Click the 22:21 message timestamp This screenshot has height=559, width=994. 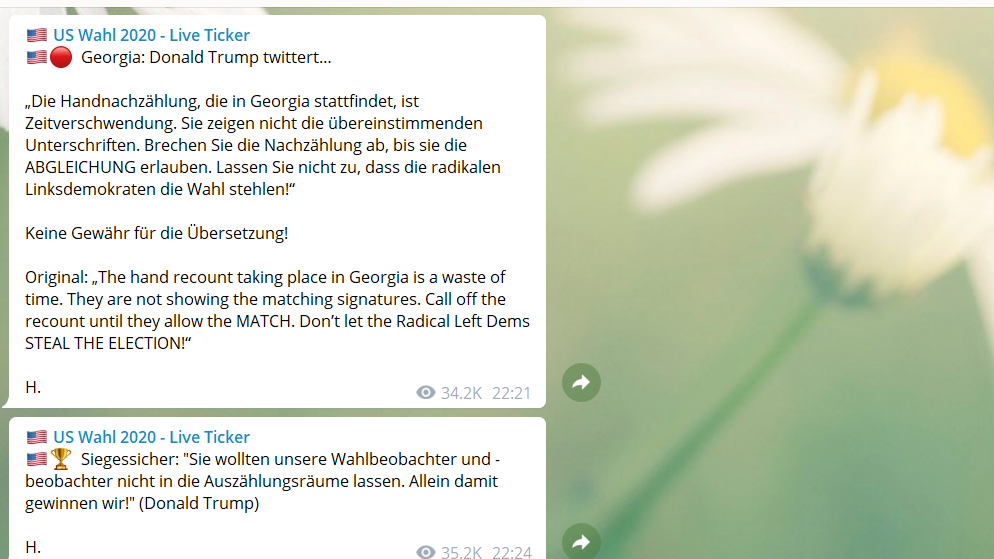[x=511, y=393]
